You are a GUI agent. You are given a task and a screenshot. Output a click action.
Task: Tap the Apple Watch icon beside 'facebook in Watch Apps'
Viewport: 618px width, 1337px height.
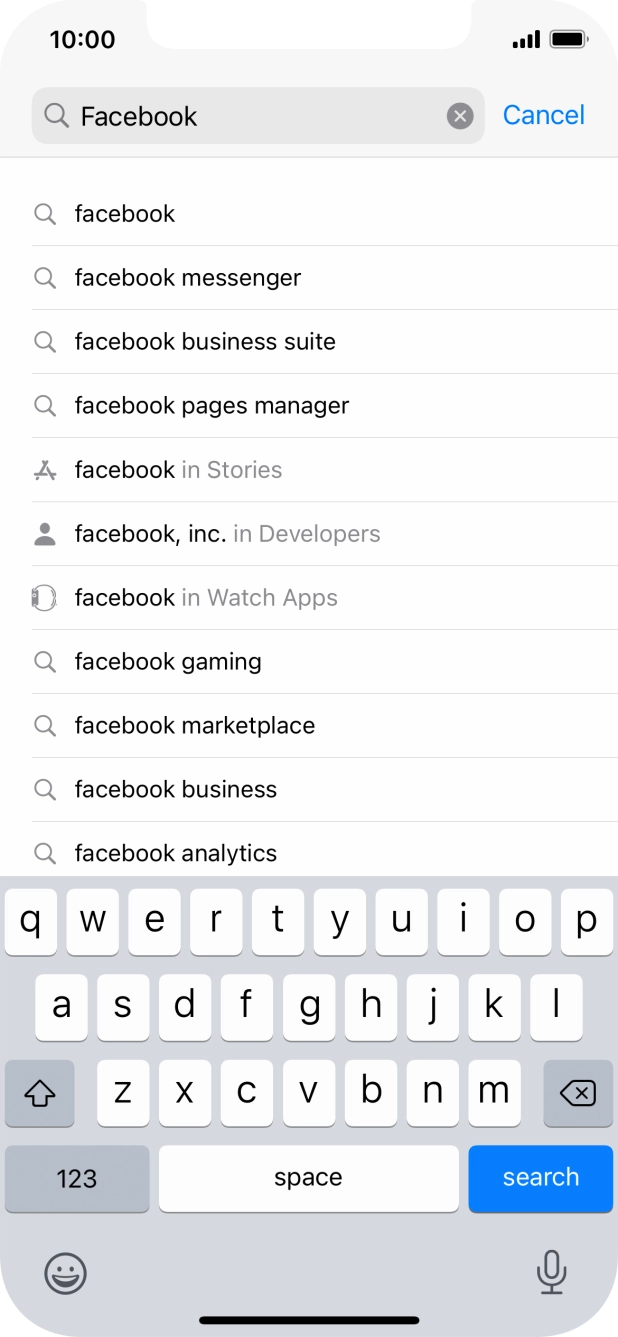coord(45,598)
